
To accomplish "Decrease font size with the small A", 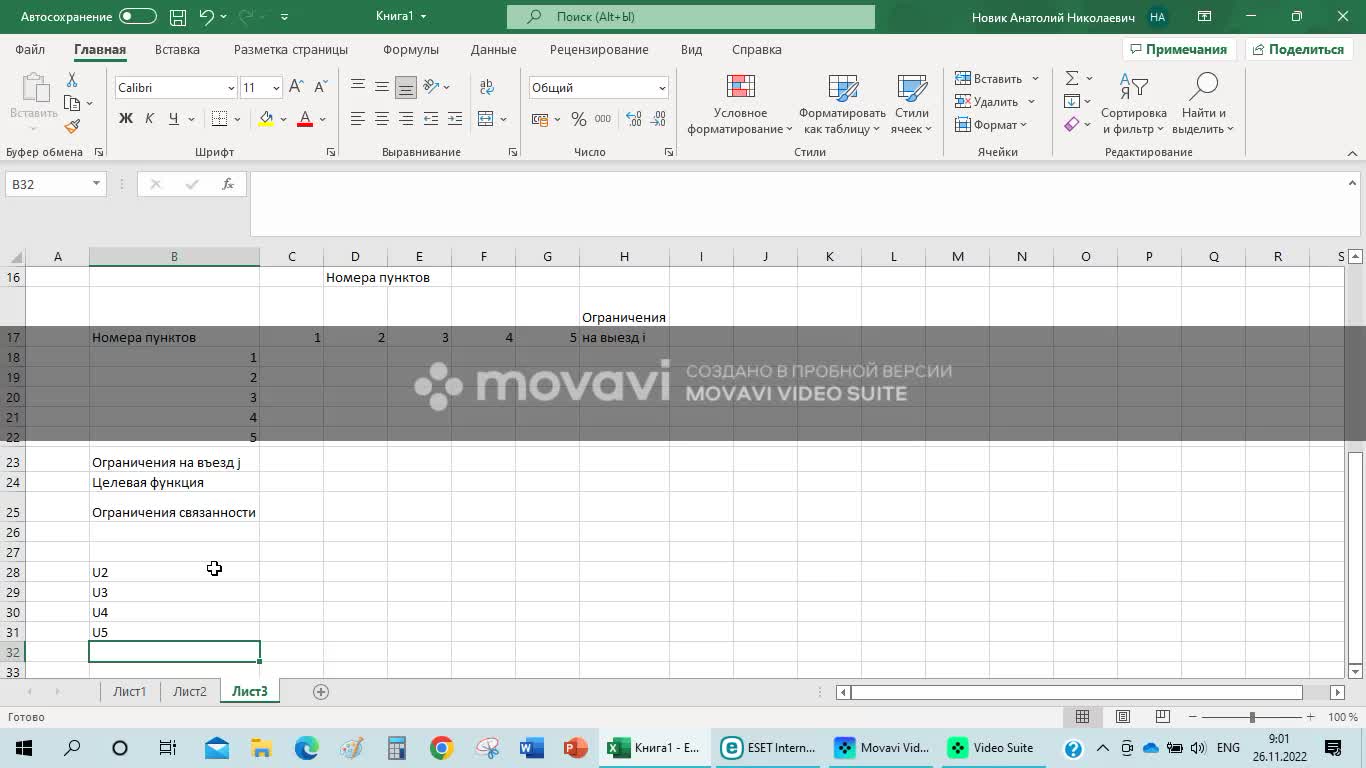I will point(320,87).
